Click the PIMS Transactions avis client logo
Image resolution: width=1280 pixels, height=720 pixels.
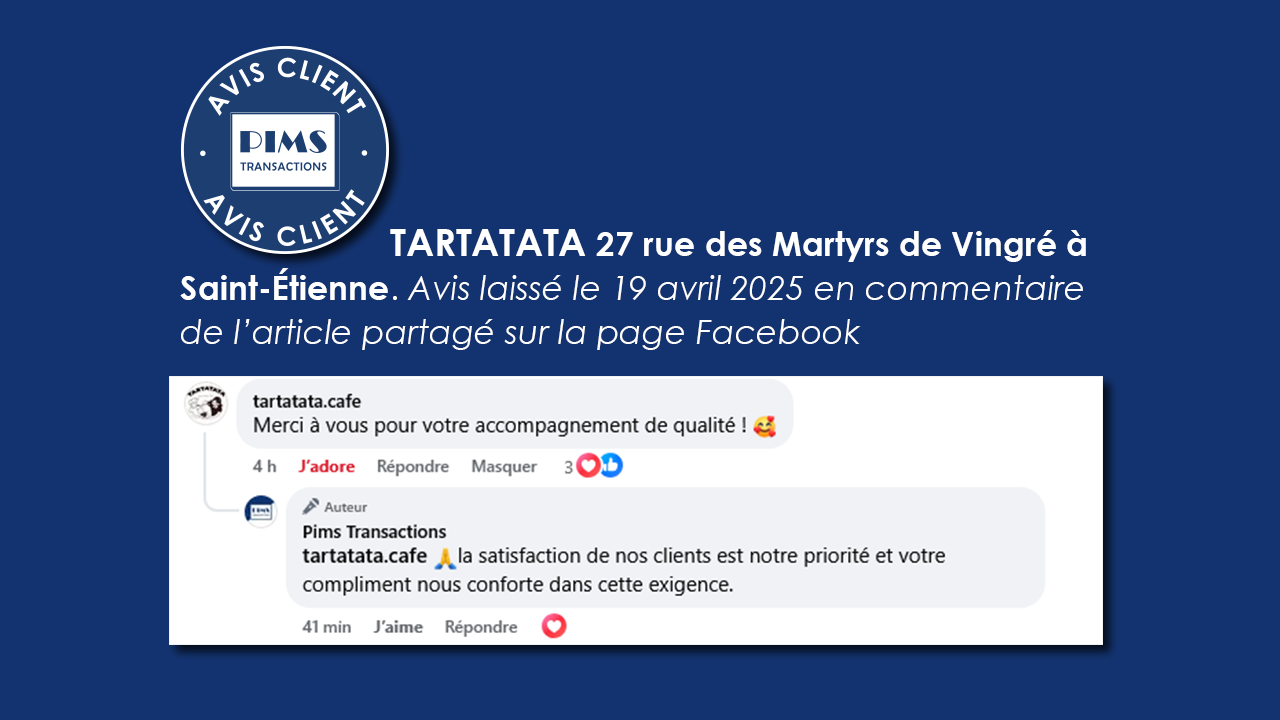(x=285, y=151)
